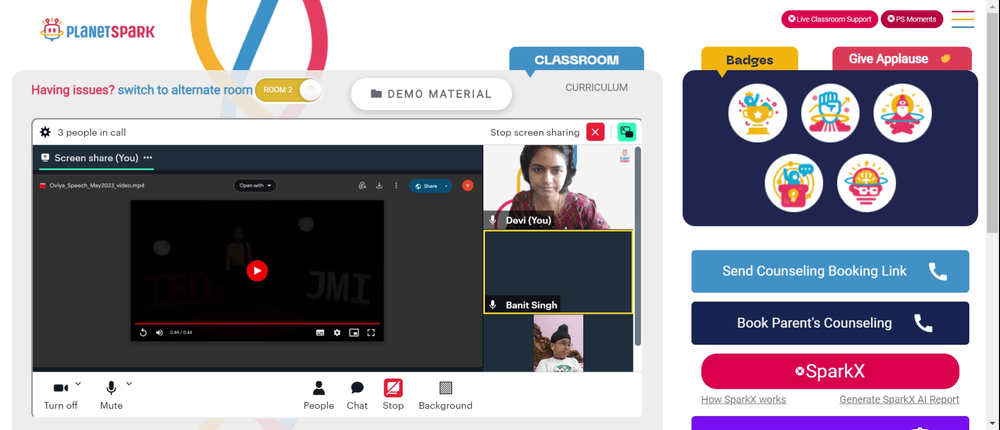Mute the microphone
Image resolution: width=1000 pixels, height=430 pixels.
[x=111, y=395]
